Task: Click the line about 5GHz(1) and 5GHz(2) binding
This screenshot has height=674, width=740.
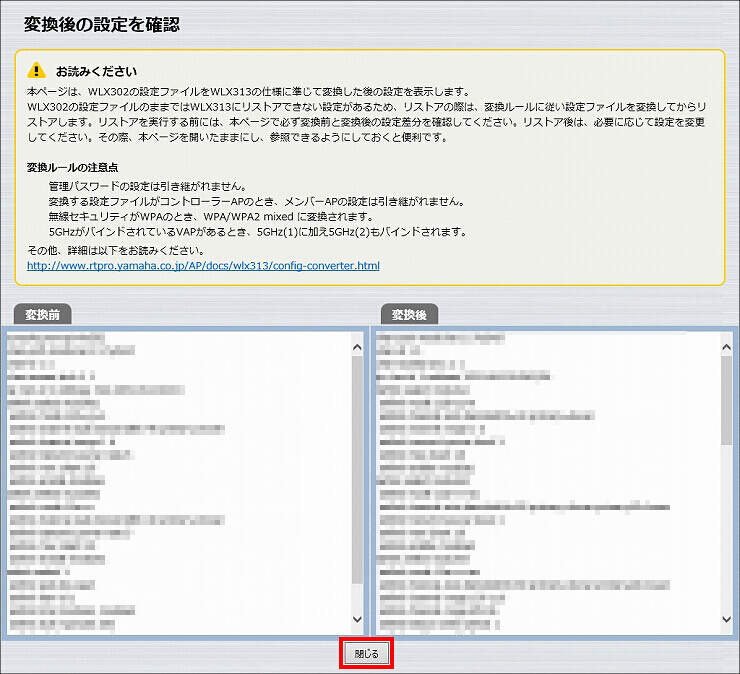Action: [258, 232]
